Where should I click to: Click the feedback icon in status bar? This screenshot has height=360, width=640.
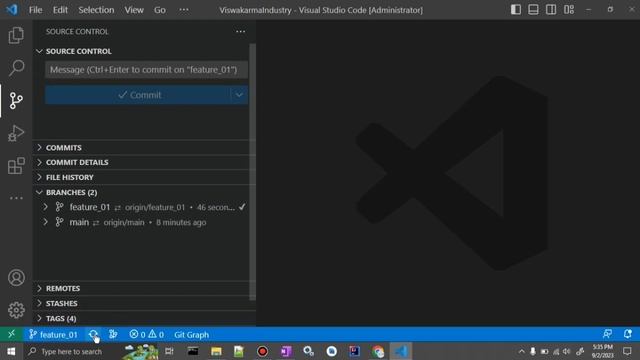pos(607,334)
